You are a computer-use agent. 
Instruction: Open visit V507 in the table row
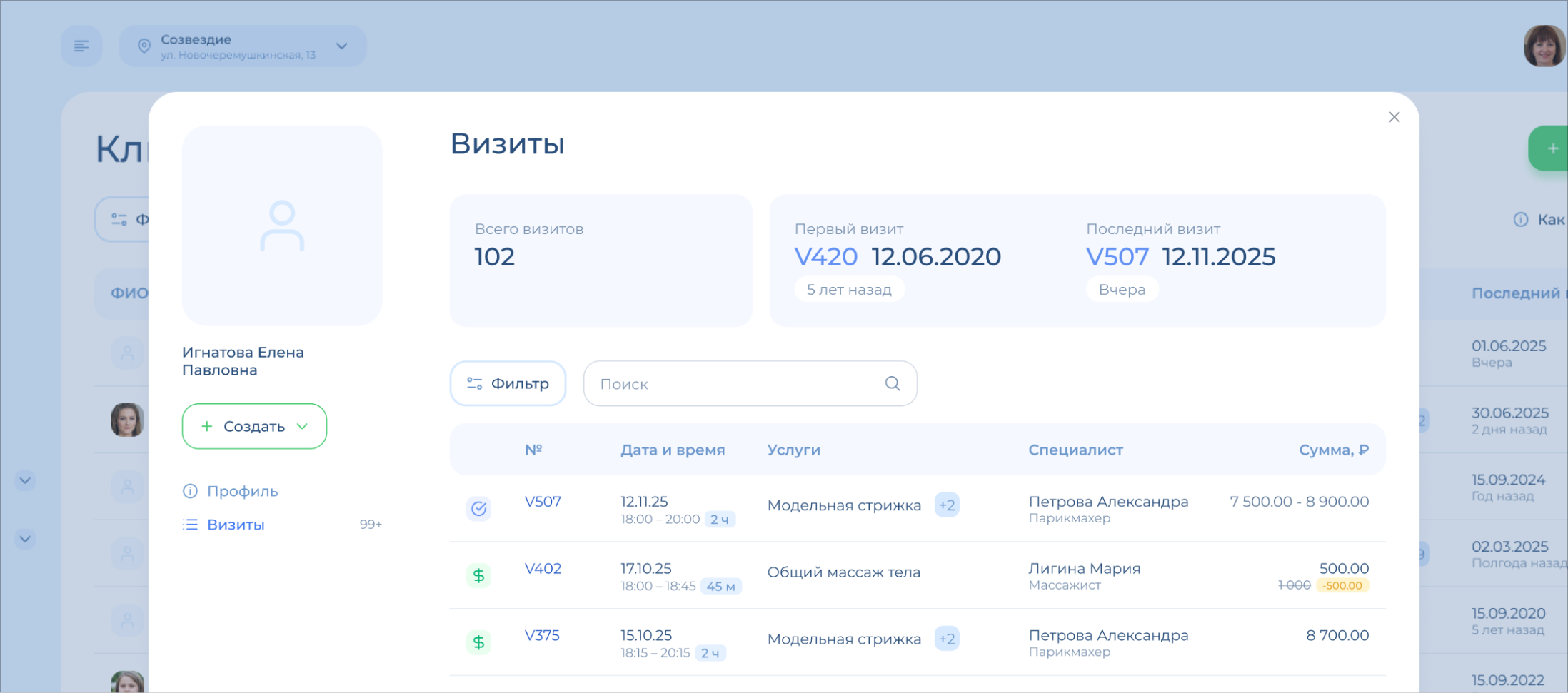pos(543,502)
